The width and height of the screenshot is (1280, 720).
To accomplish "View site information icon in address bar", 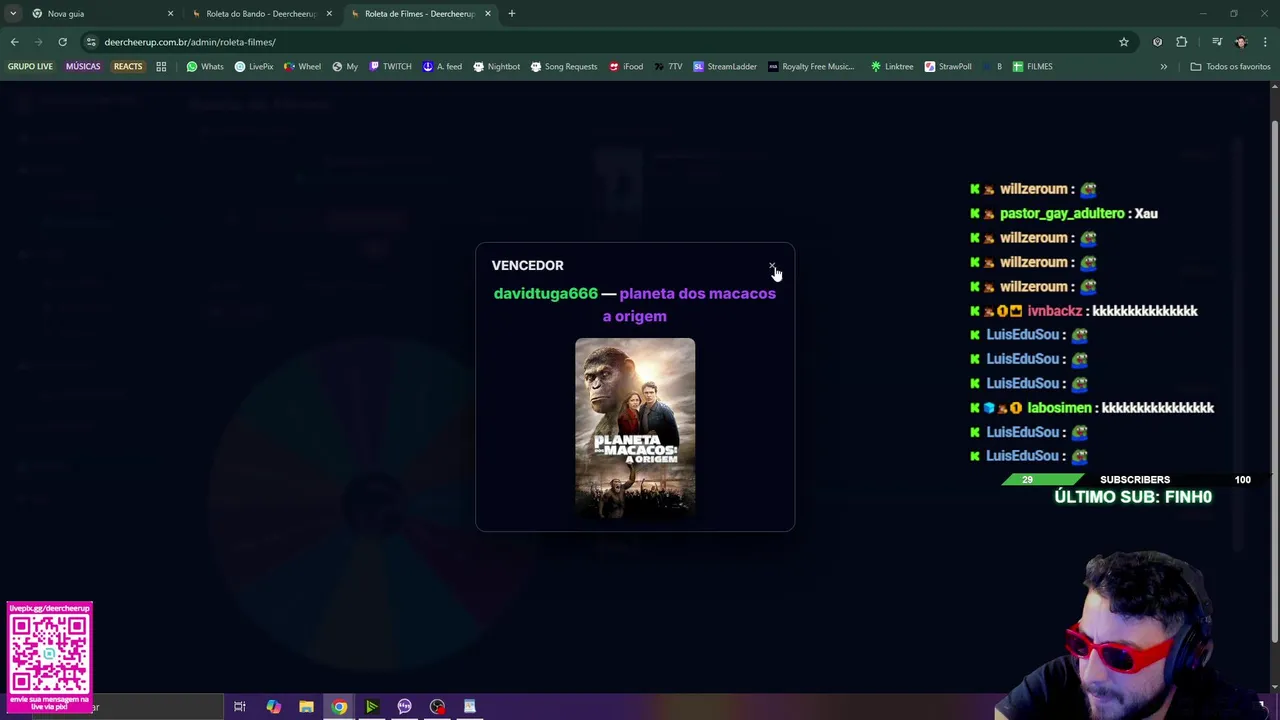I will [x=91, y=42].
